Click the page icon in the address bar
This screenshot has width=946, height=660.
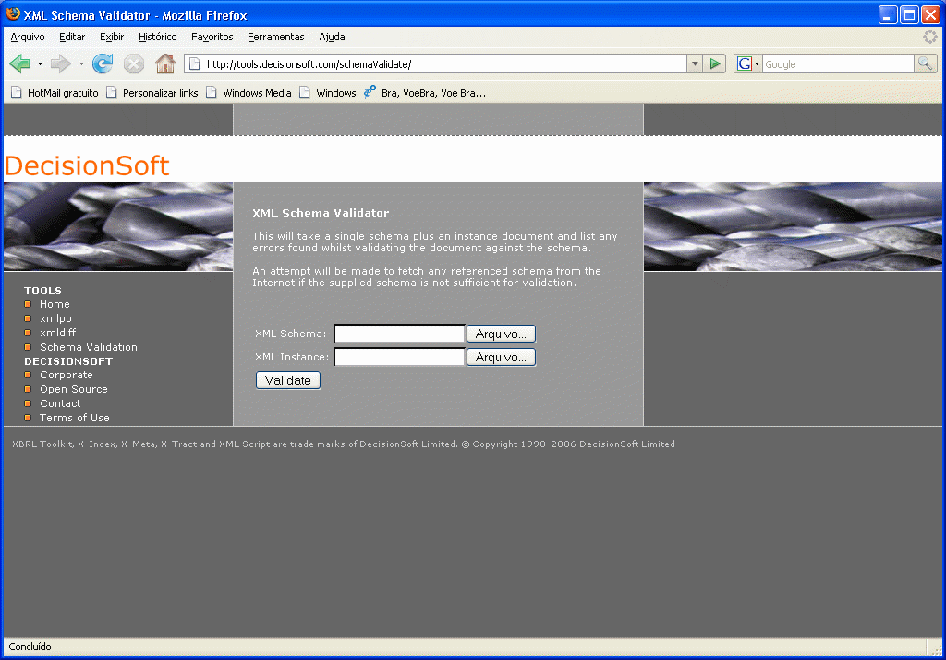194,64
